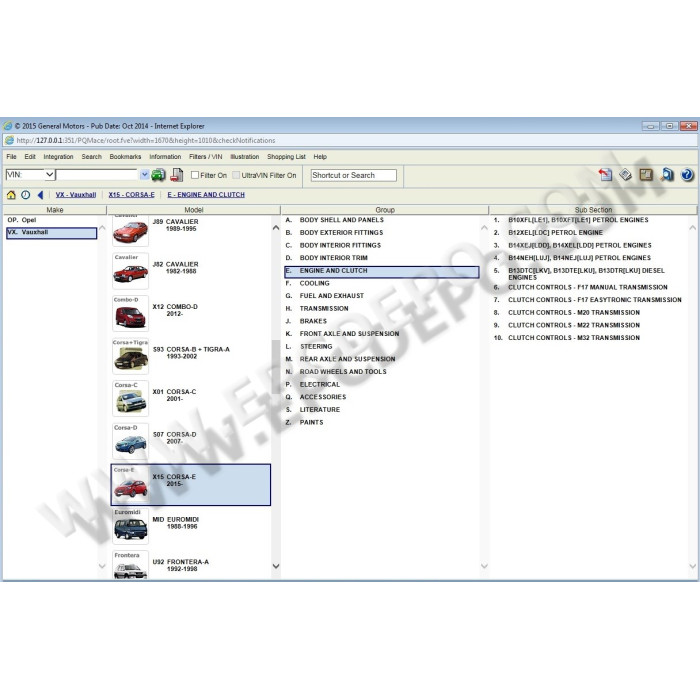
Task: Follow the VX - Vauxhall breadcrumb link
Action: click(76, 195)
